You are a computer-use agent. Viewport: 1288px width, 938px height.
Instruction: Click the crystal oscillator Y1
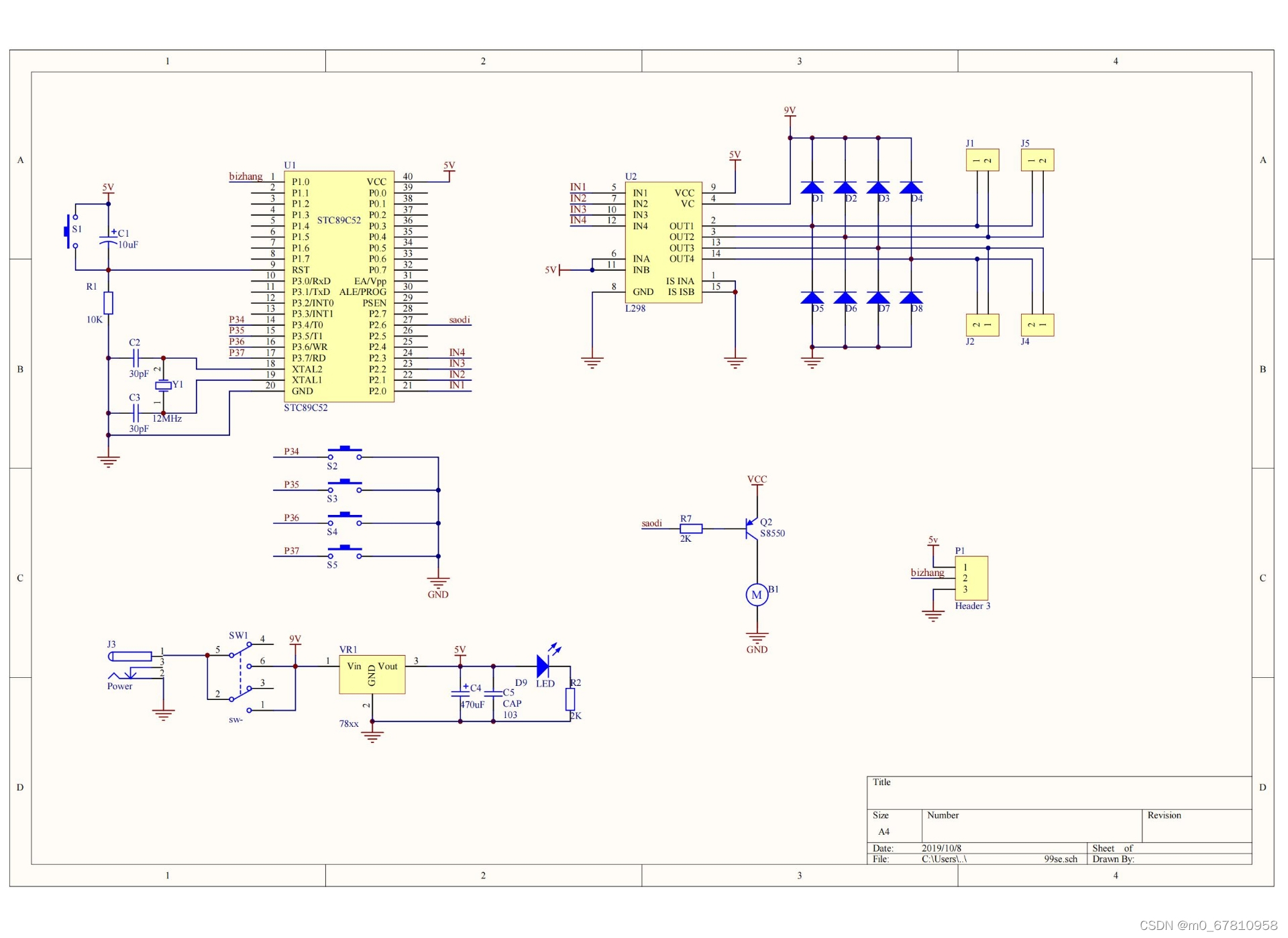tap(163, 385)
